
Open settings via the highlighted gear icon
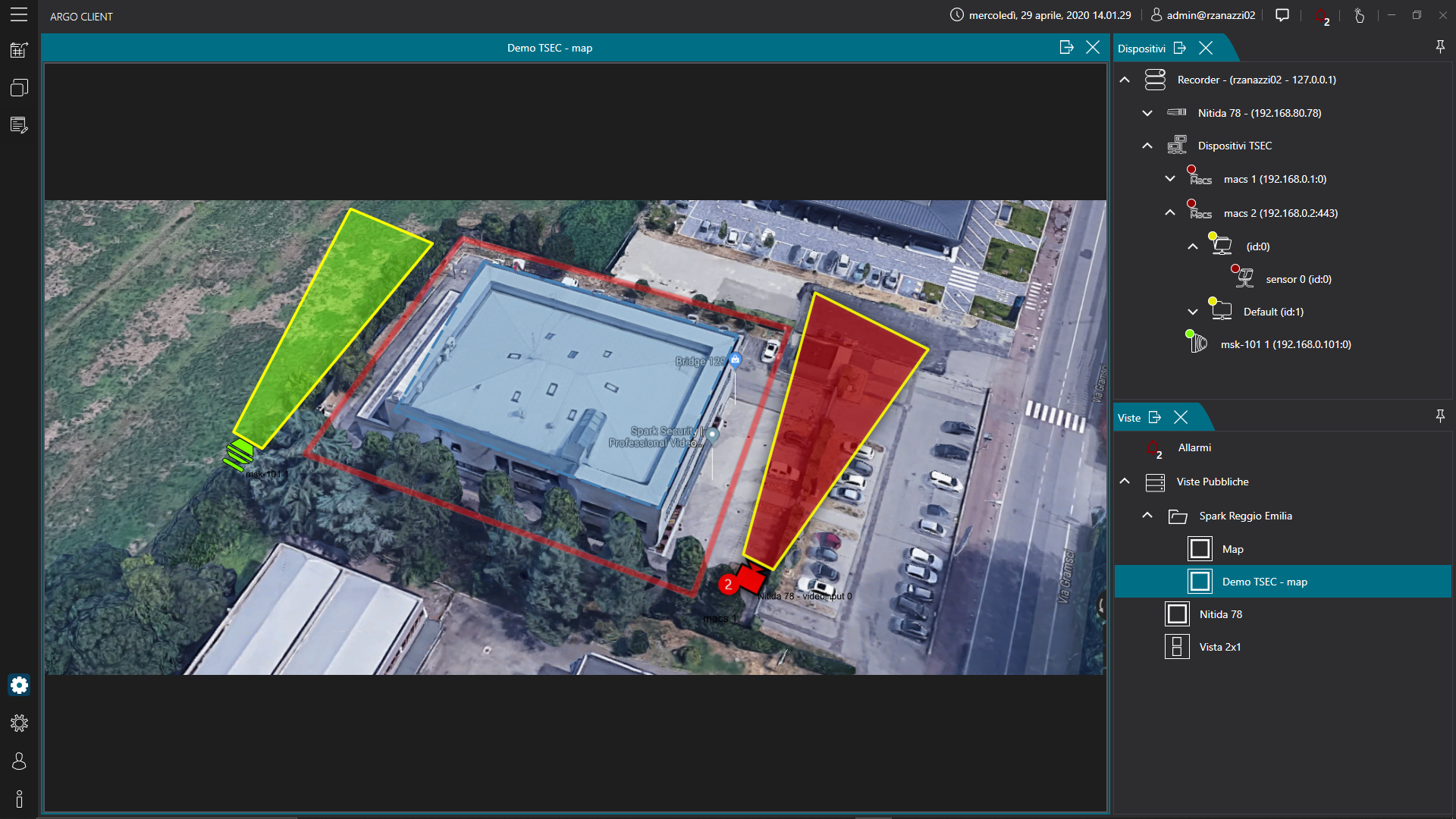(19, 685)
